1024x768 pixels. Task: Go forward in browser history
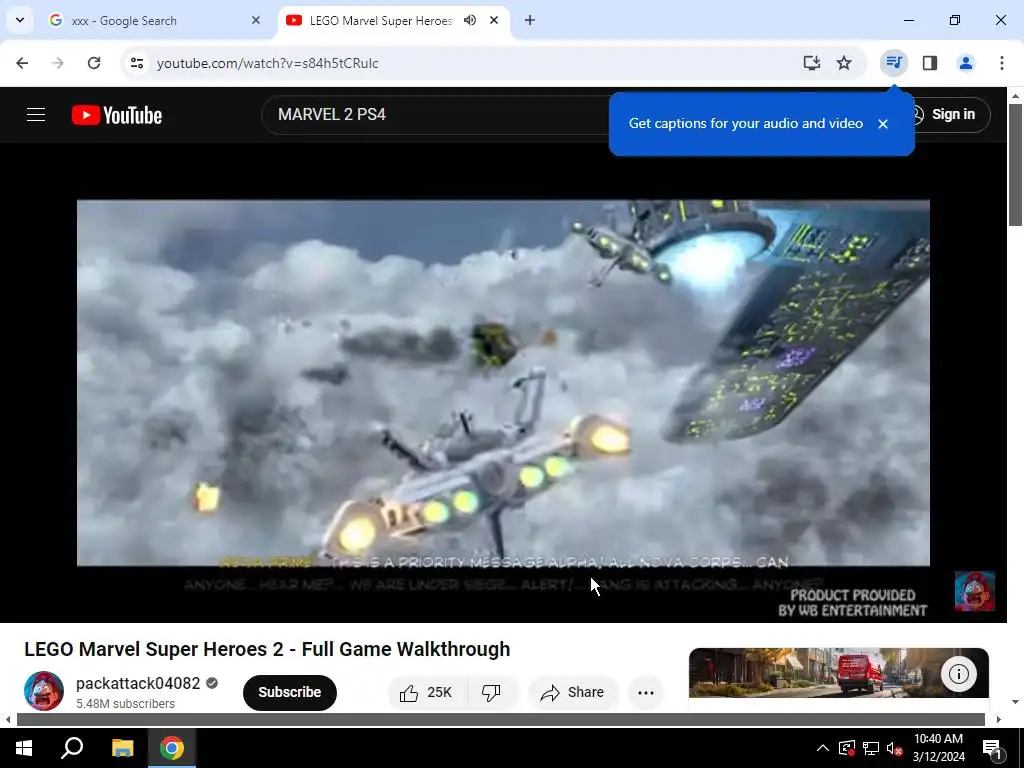[x=58, y=63]
